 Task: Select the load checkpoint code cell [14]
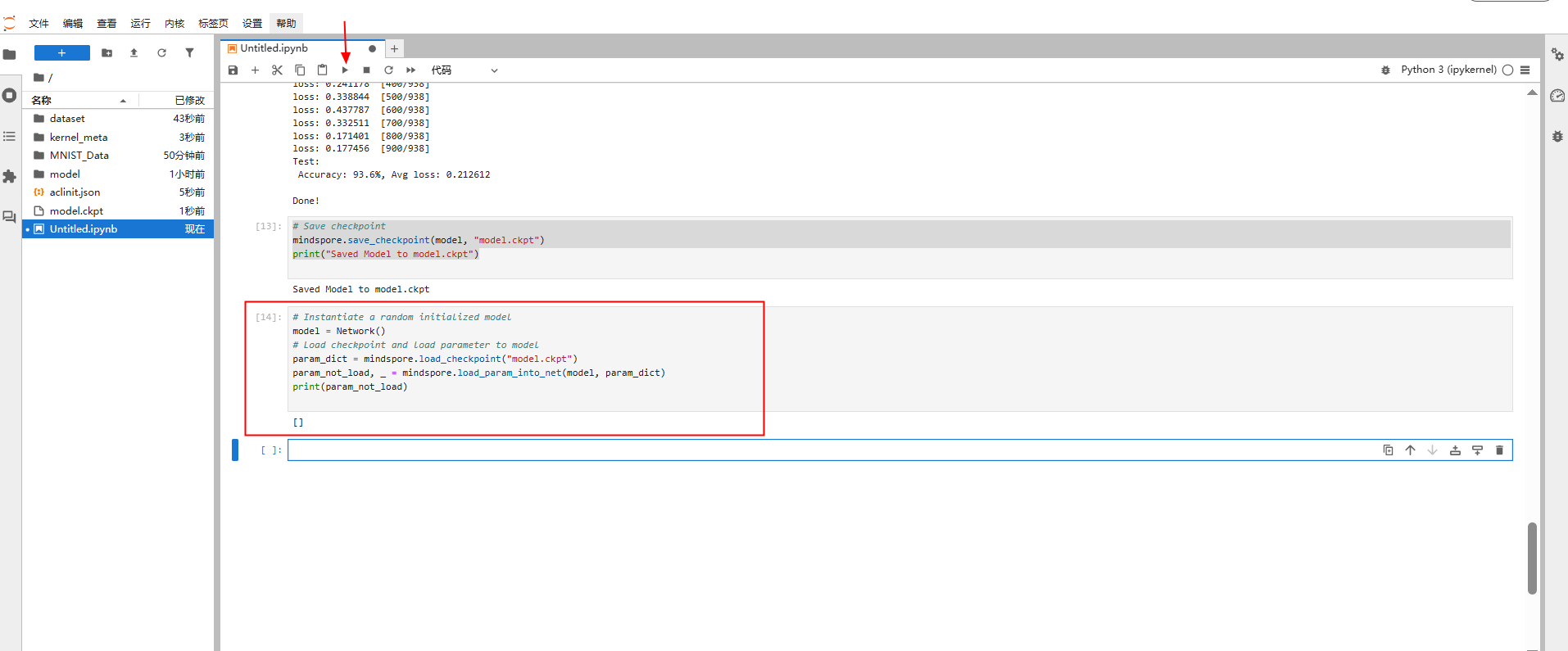pyautogui.click(x=900, y=359)
